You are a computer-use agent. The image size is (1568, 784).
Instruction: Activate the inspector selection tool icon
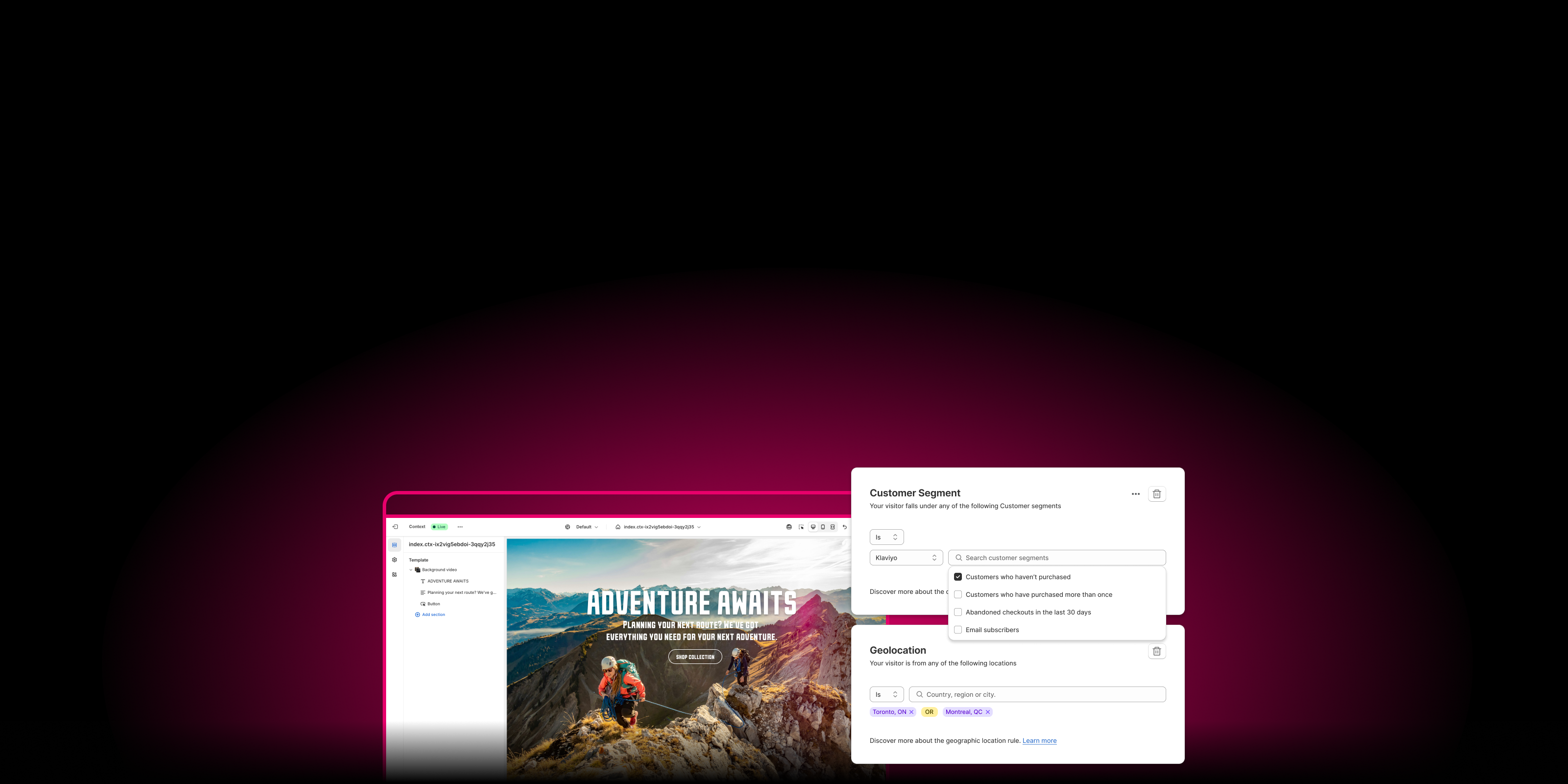tap(801, 527)
